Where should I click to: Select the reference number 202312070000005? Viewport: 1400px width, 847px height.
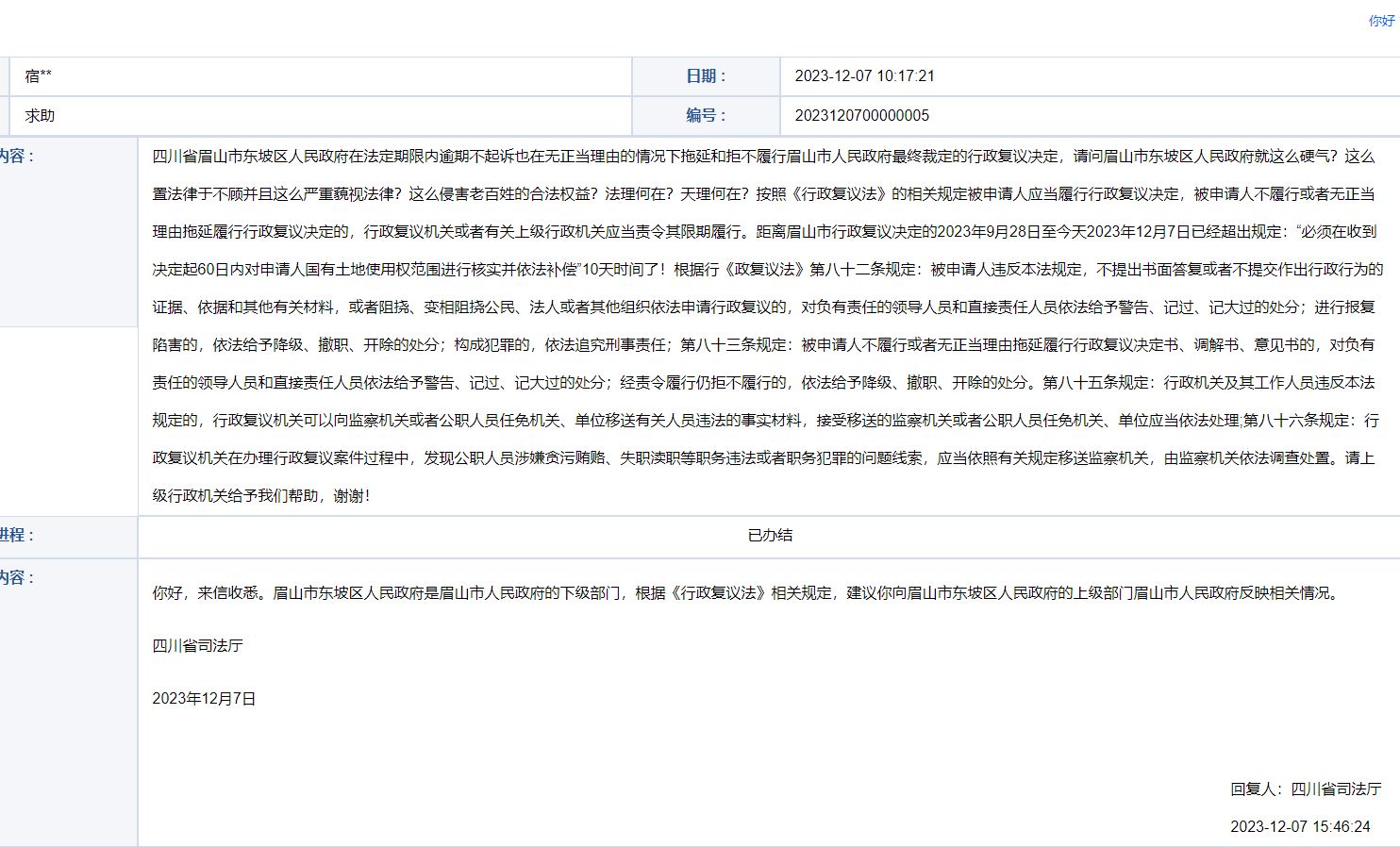861,116
